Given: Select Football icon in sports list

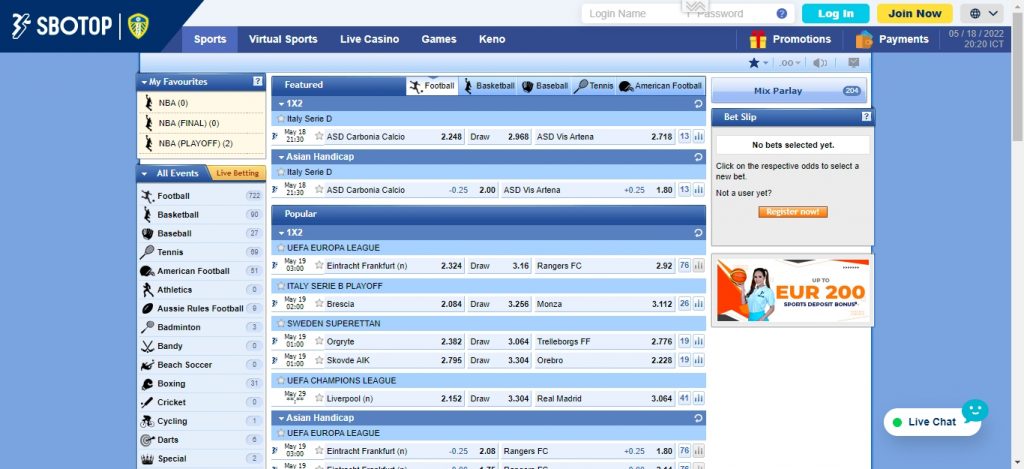Looking at the screenshot, I should click(x=148, y=196).
